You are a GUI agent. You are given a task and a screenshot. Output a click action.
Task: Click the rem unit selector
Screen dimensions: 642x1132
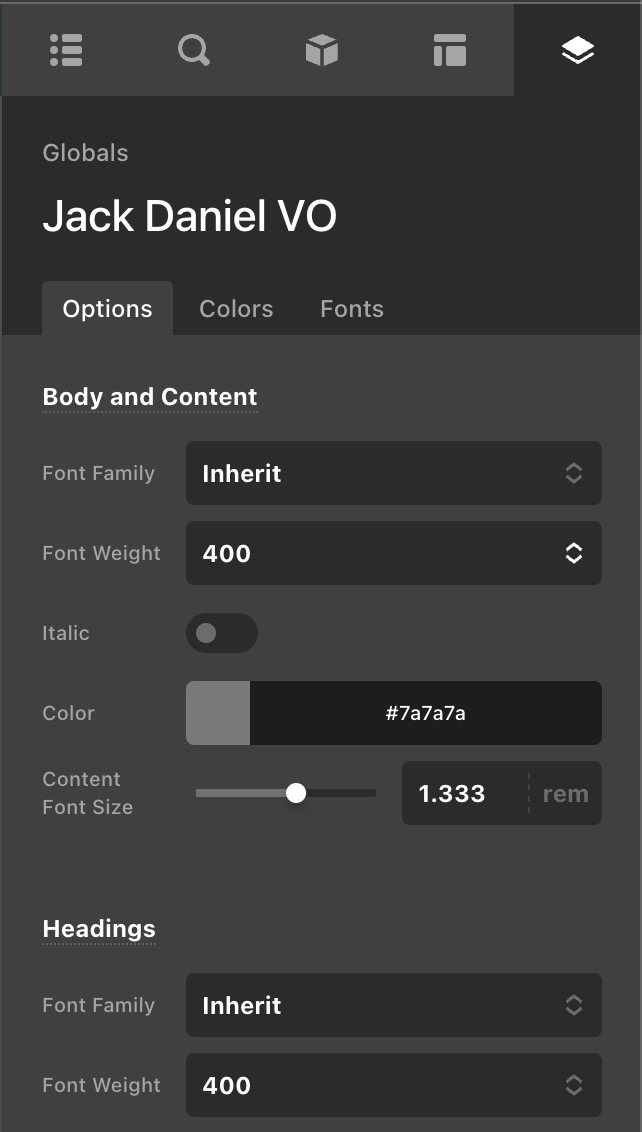pyautogui.click(x=565, y=793)
